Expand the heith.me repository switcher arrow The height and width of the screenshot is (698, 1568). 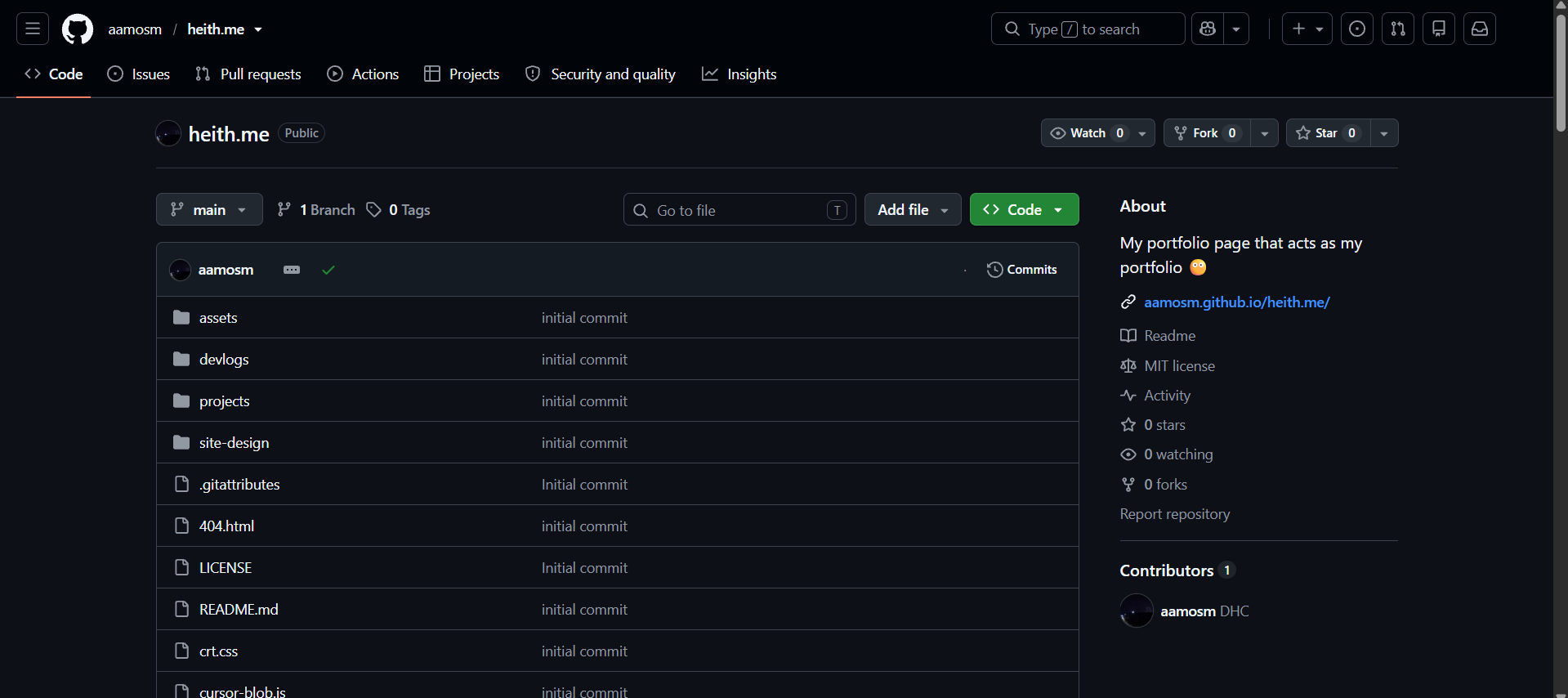tap(258, 29)
